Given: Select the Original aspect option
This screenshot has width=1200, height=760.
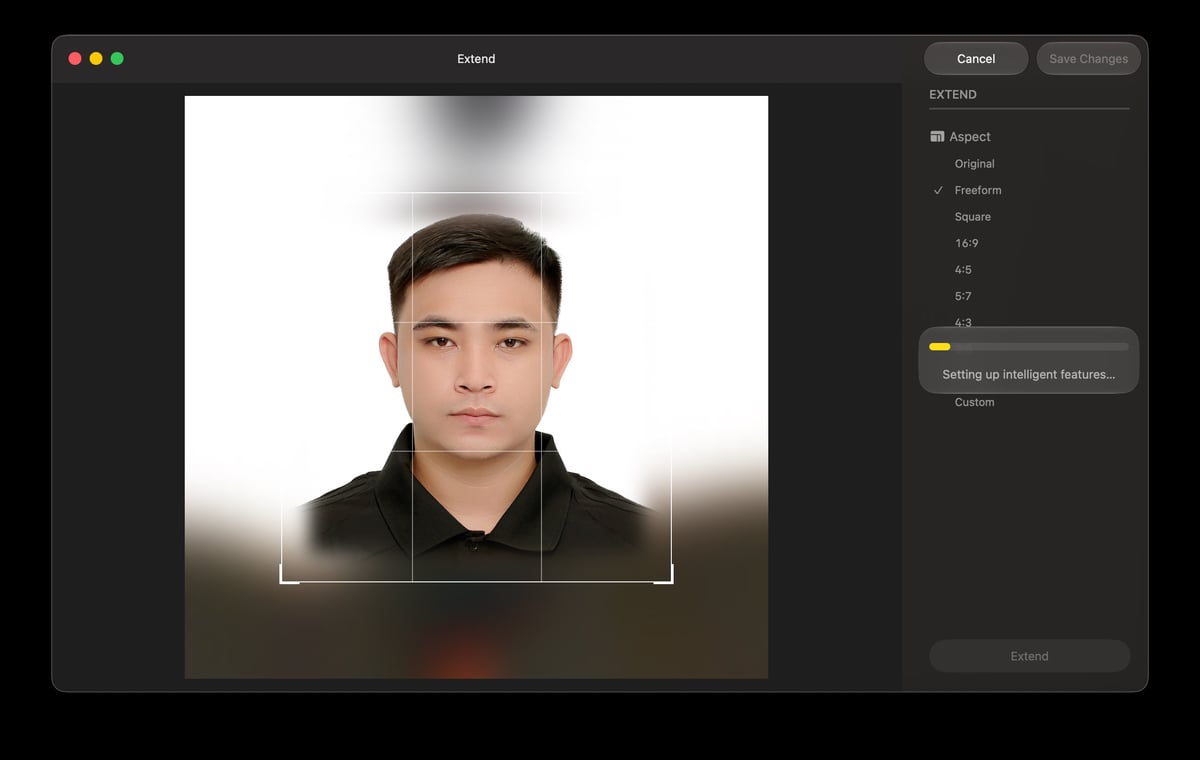Looking at the screenshot, I should [x=974, y=164].
